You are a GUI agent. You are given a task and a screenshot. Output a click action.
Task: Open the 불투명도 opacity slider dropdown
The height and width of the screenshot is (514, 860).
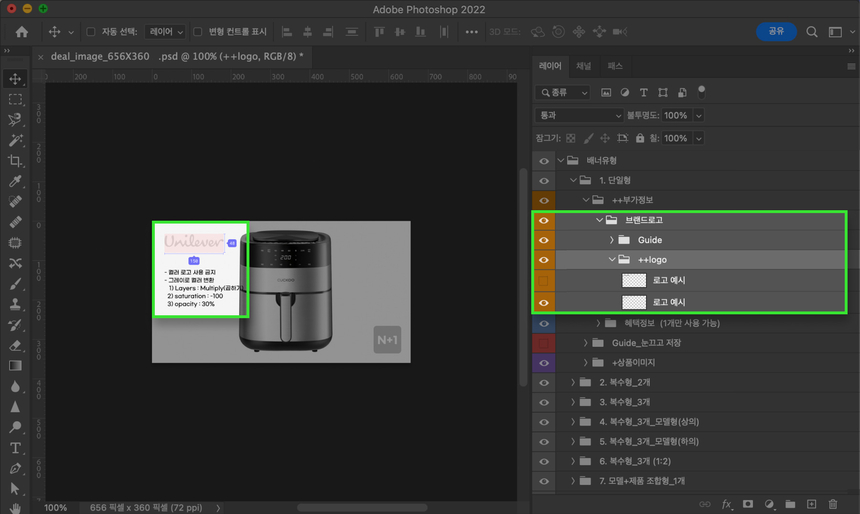point(698,115)
